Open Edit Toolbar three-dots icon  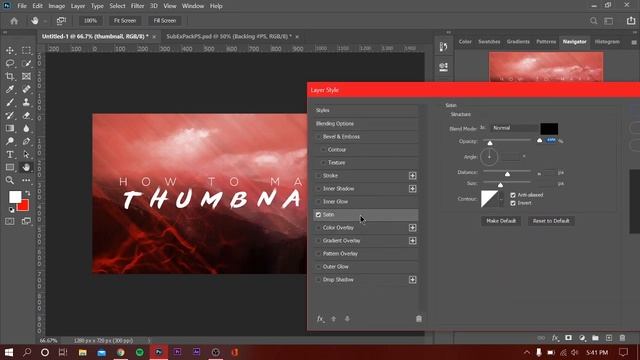[x=26, y=180]
